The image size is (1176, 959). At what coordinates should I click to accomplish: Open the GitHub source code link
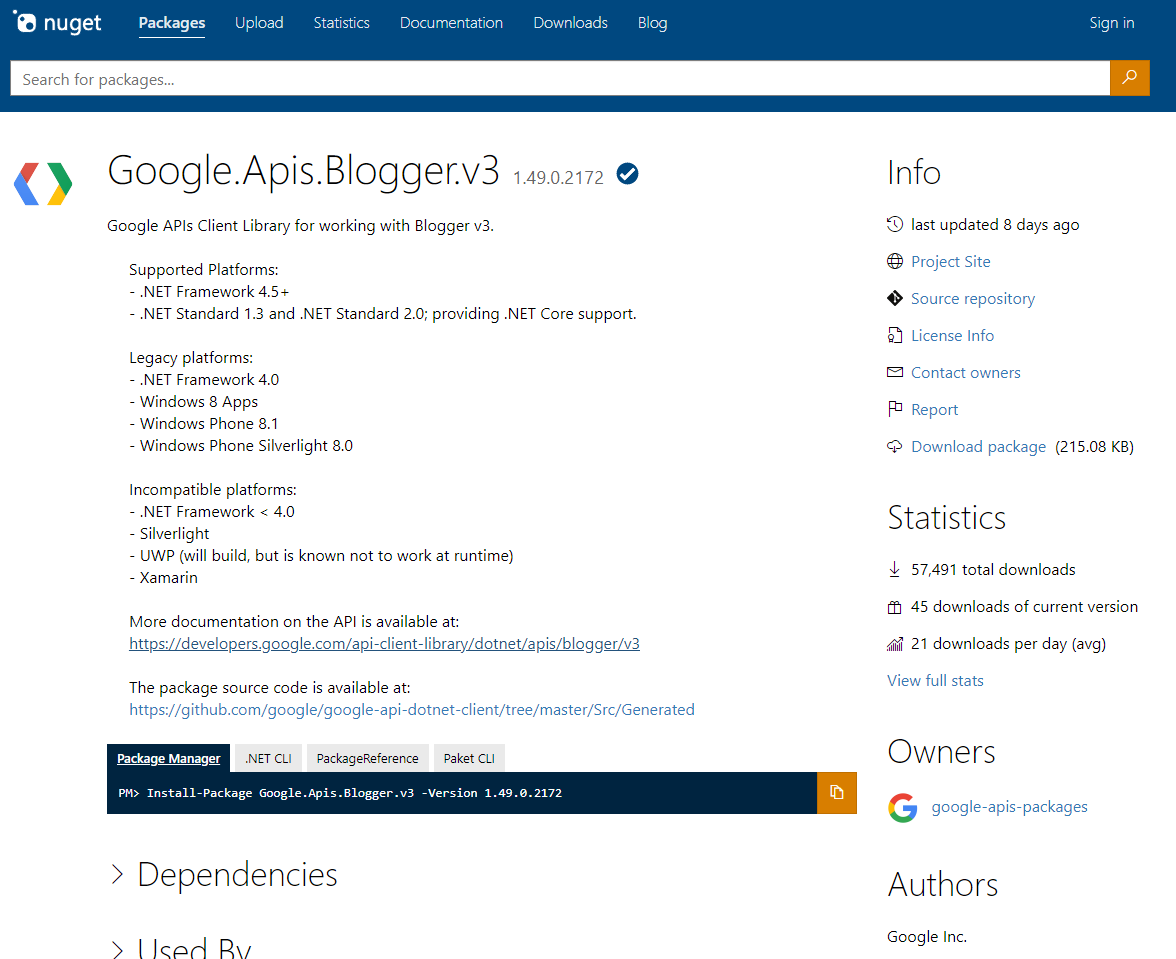coord(412,709)
